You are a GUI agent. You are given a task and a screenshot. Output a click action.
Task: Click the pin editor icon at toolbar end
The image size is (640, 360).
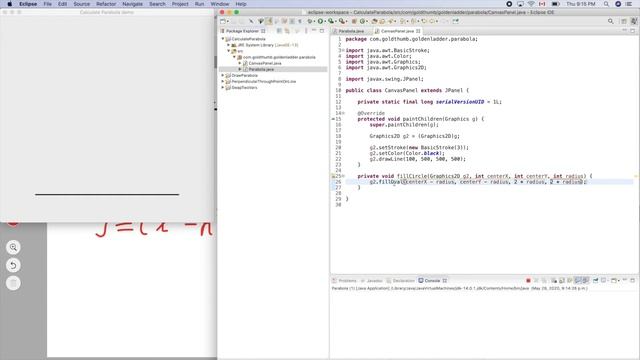pos(456,21)
